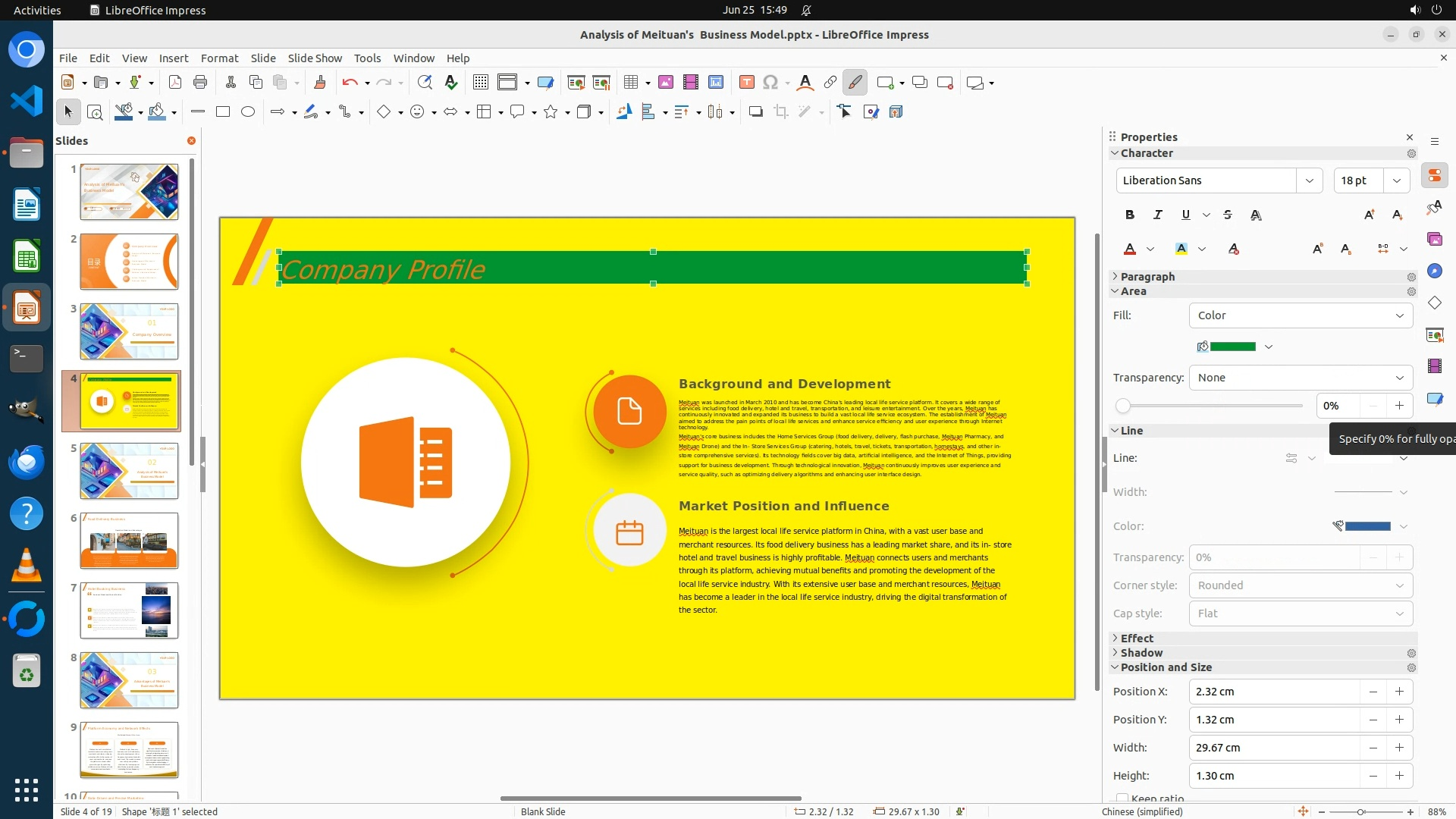Screen dimensions: 1456x819
Task: Open the font name dropdown
Action: (1309, 180)
